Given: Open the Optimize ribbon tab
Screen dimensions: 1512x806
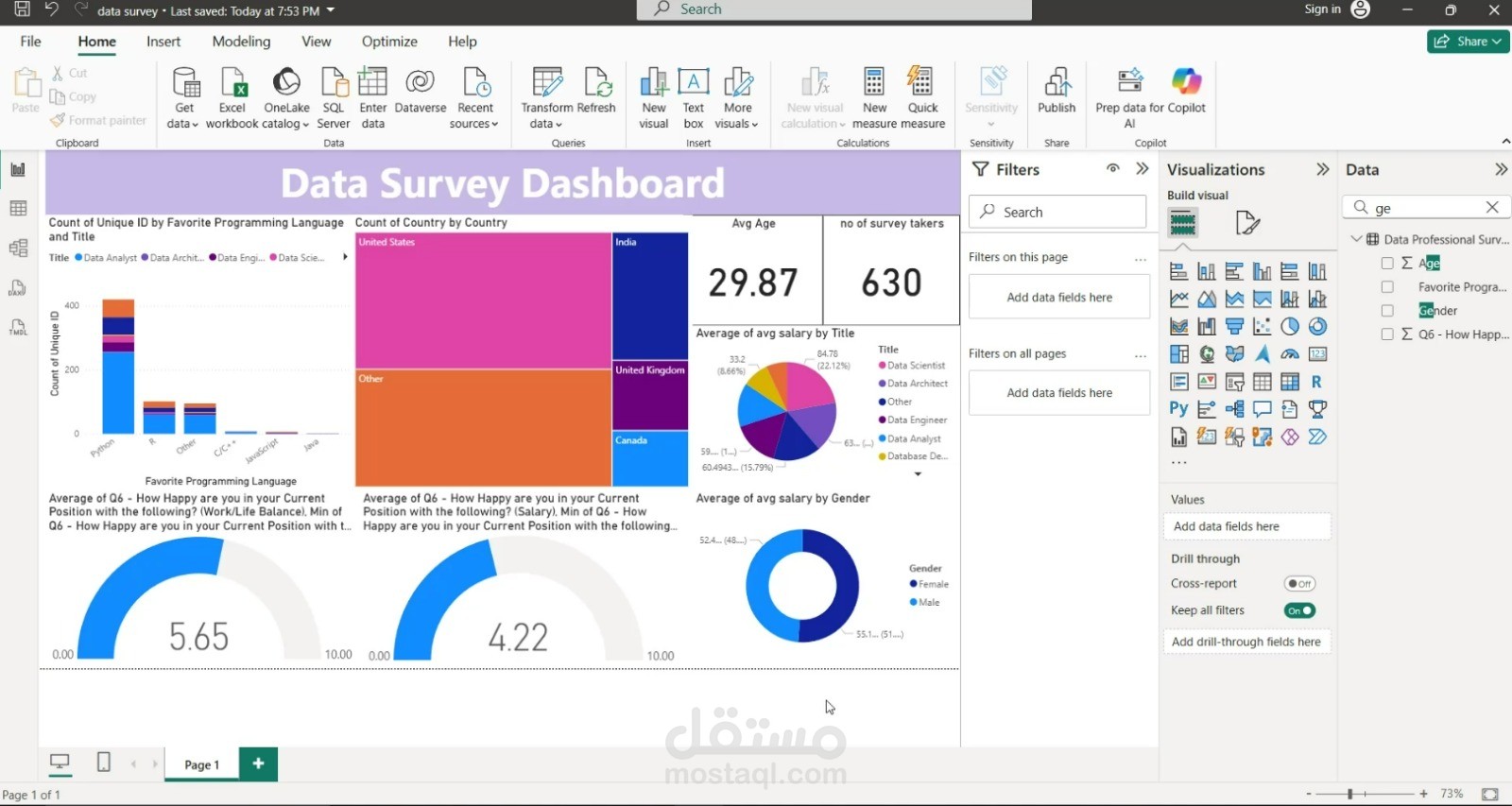Looking at the screenshot, I should pos(389,42).
